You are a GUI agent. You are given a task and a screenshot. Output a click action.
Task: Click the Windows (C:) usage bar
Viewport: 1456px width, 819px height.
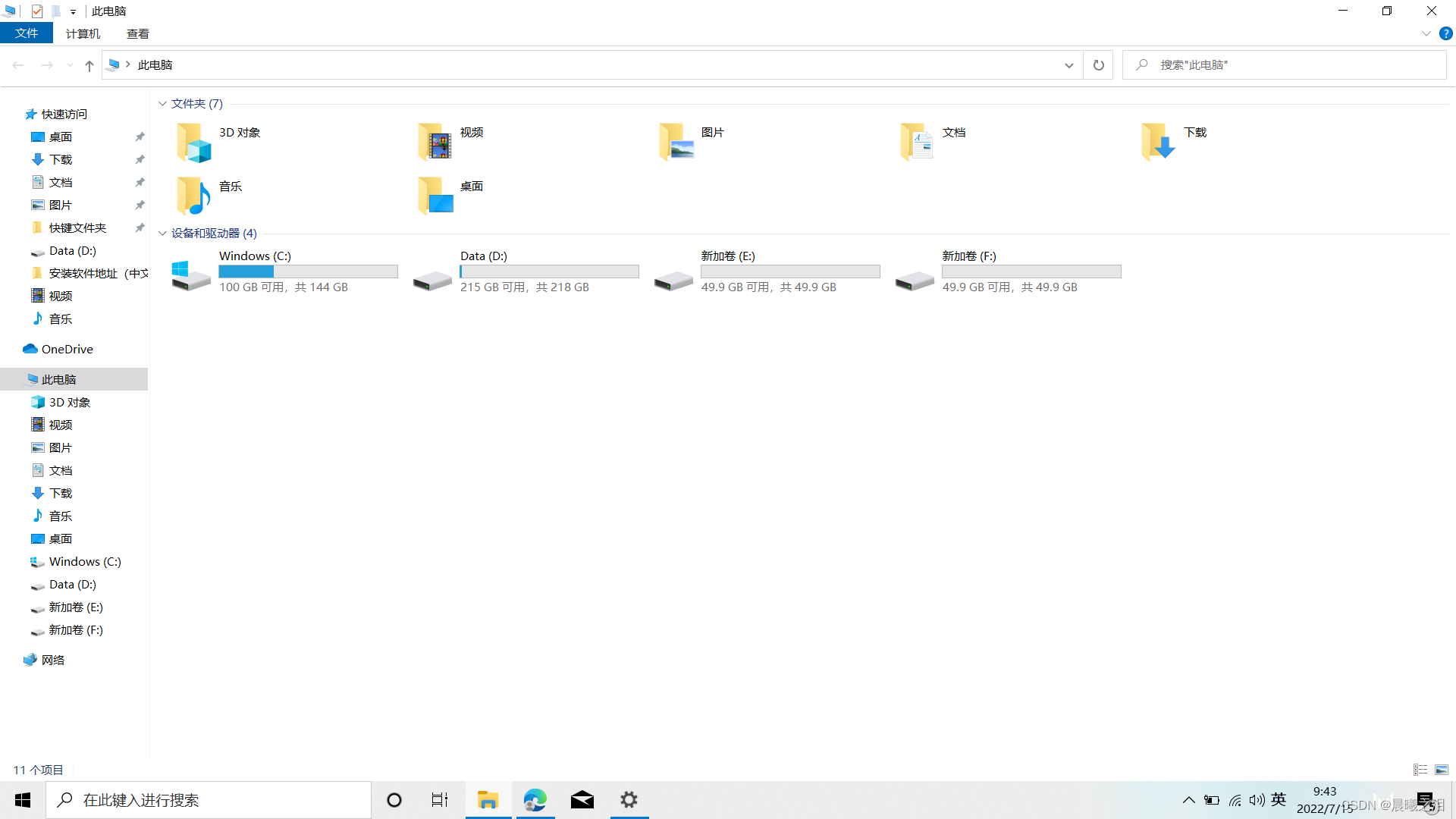pyautogui.click(x=308, y=271)
